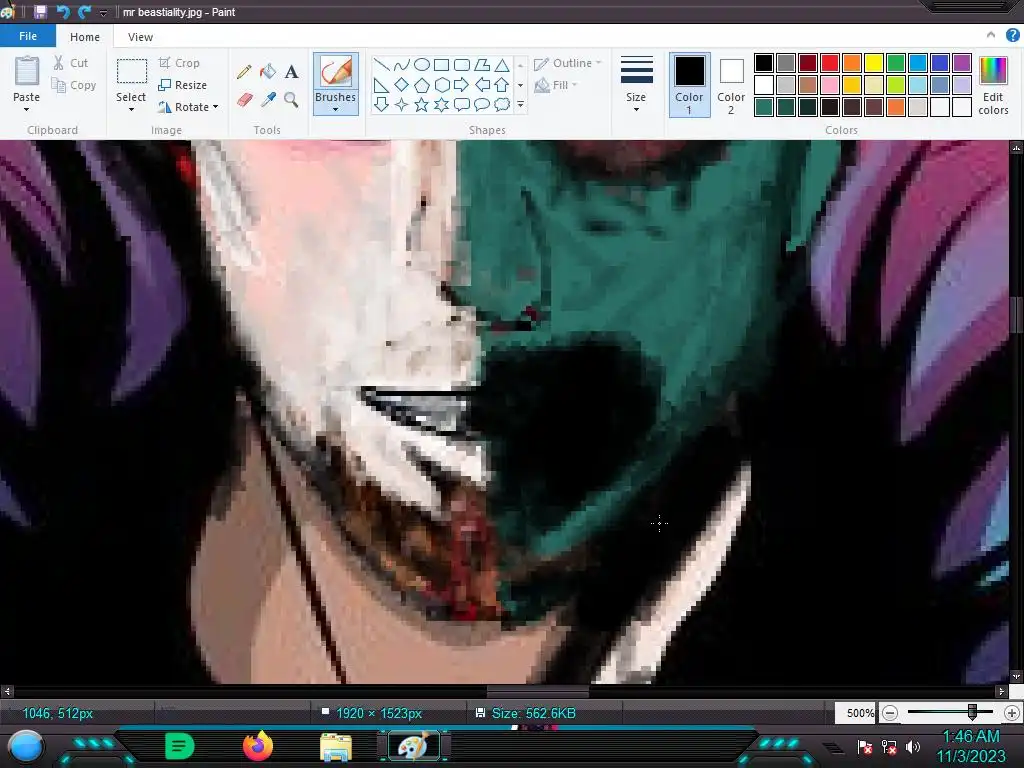This screenshot has width=1024, height=768.
Task: Choose the Diamond shape
Action: pyautogui.click(x=402, y=84)
